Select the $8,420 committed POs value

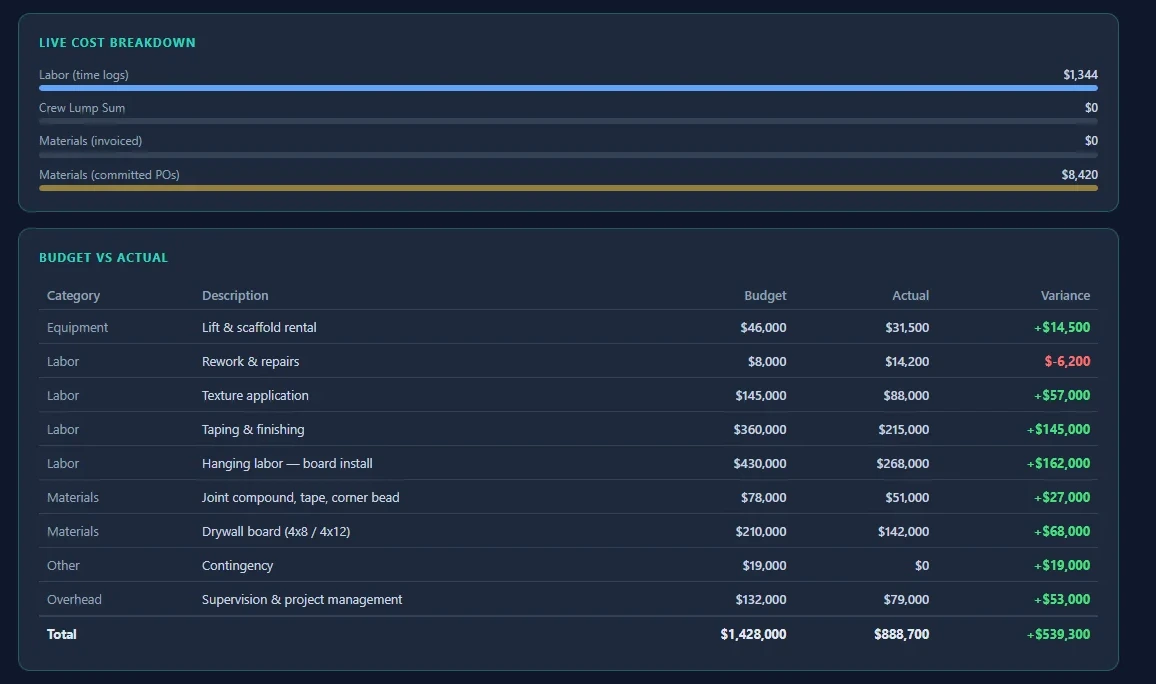pyautogui.click(x=1079, y=175)
